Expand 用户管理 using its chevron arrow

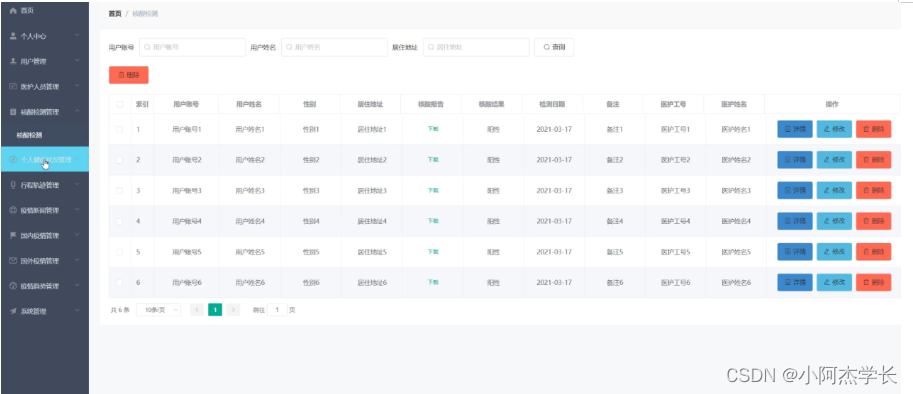pos(77,61)
